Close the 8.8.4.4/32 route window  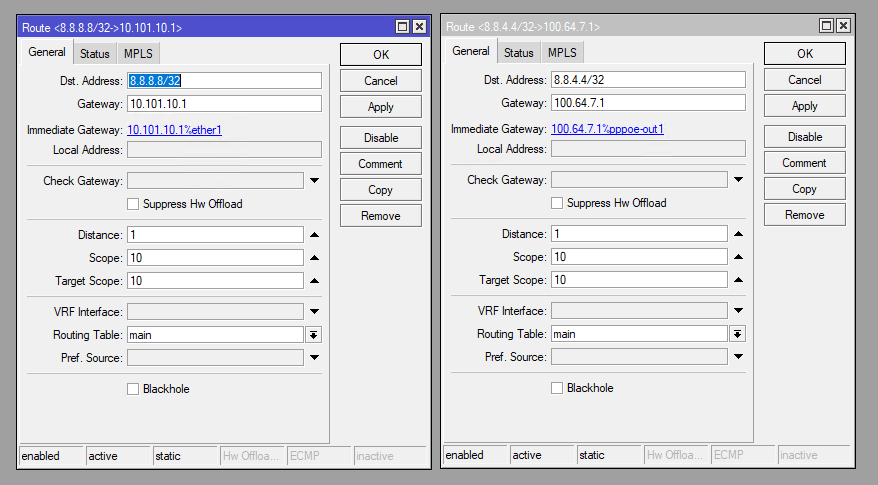(x=843, y=25)
